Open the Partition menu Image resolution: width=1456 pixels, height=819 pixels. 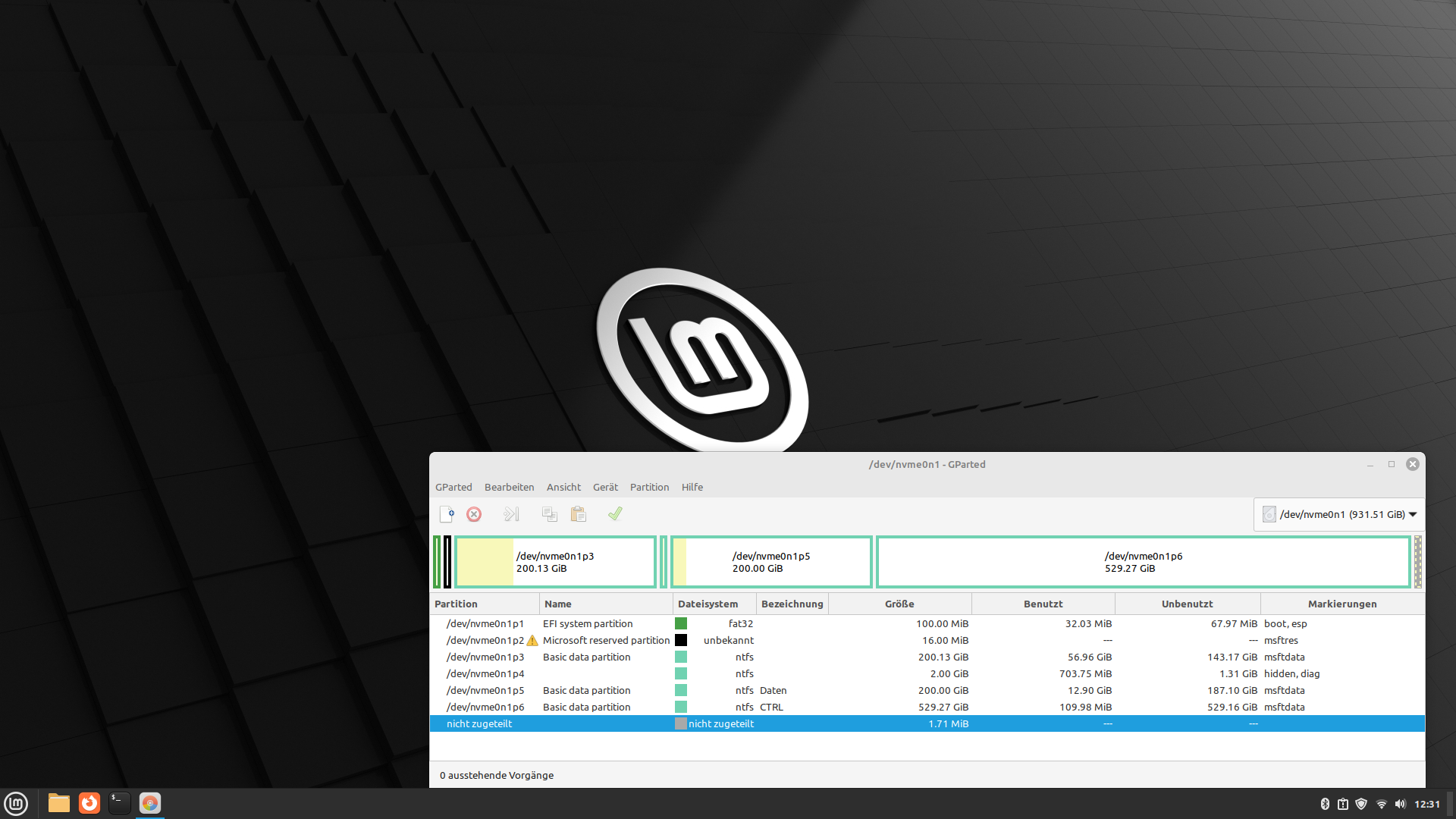pyautogui.click(x=649, y=487)
